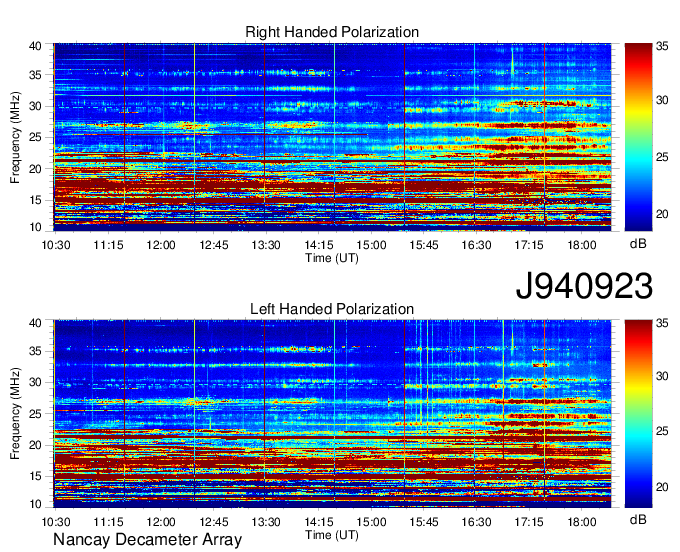Click 15:45 time tick on Right Handed plot
The image size is (680, 552).
click(x=424, y=245)
